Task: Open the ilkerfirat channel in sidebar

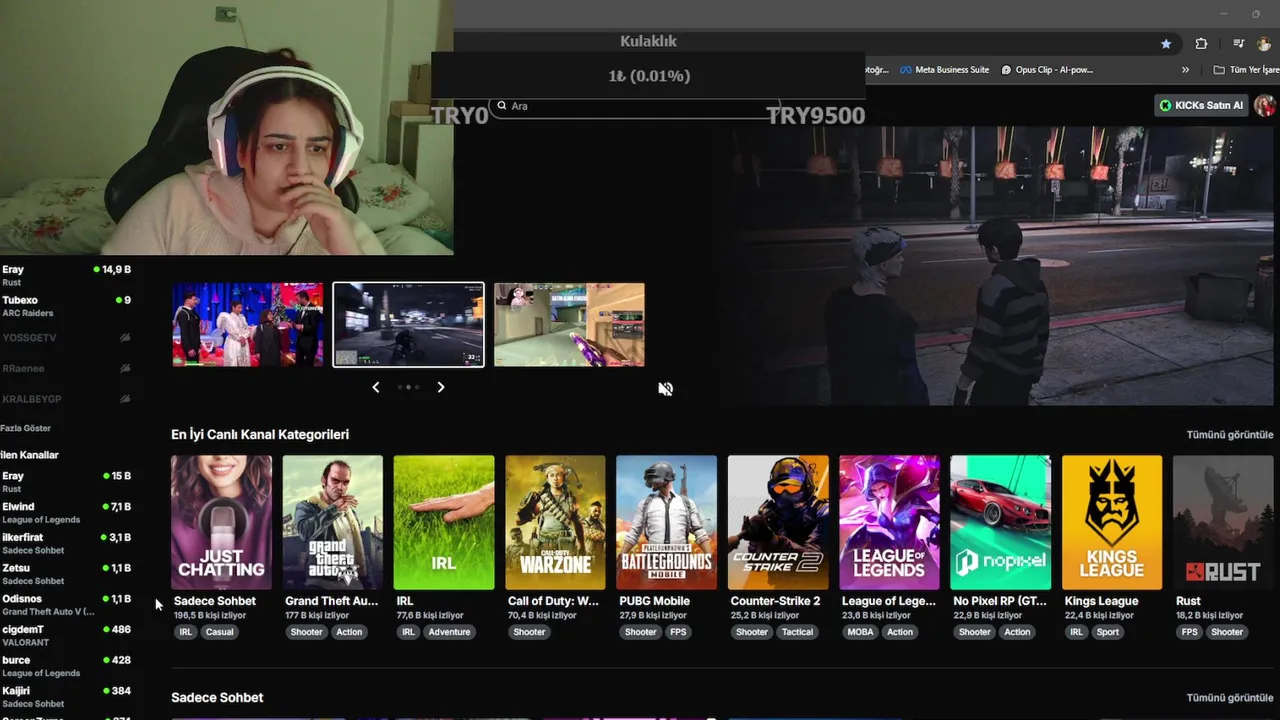Action: pos(66,543)
